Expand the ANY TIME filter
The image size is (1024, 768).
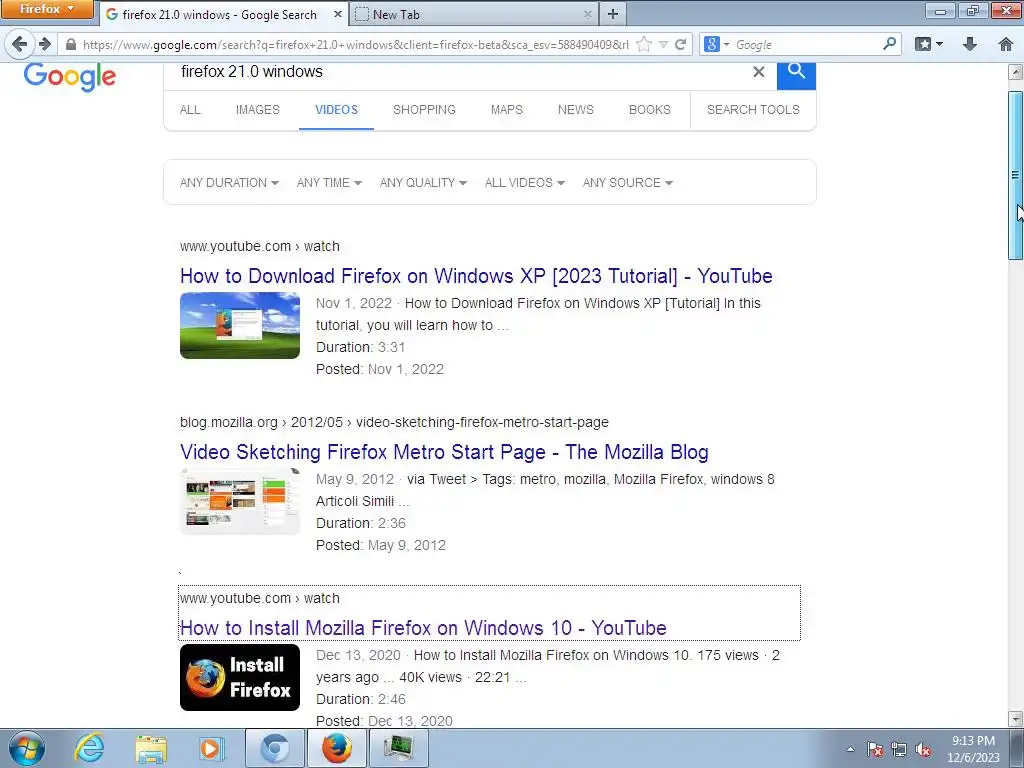[x=329, y=183]
